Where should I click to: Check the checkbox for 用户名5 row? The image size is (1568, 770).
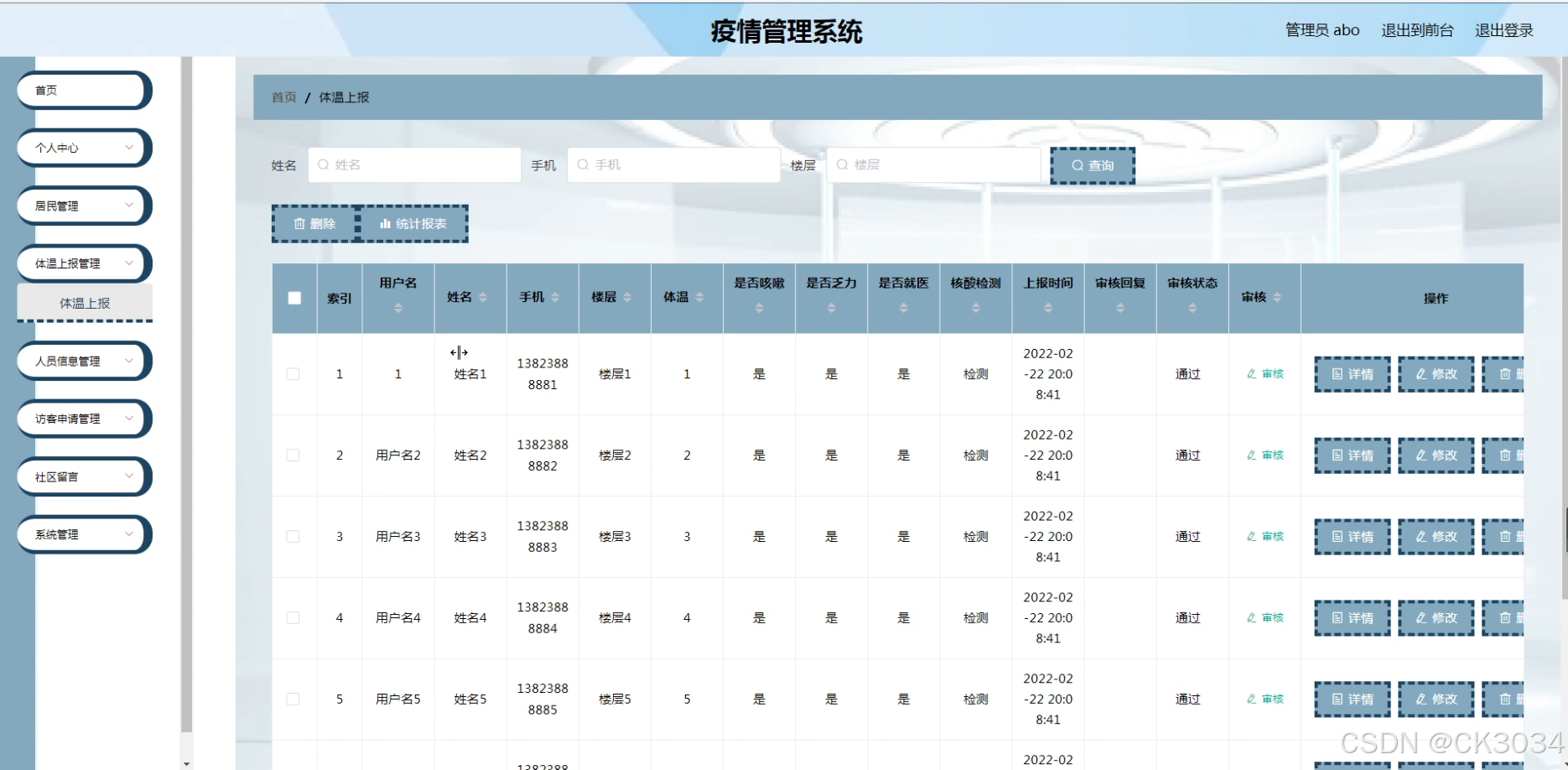pos(293,700)
